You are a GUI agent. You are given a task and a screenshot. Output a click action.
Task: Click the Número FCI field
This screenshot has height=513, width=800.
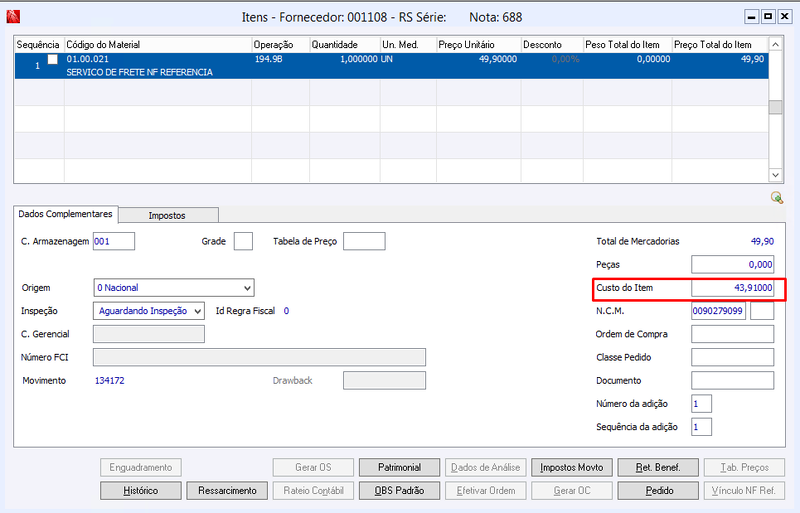click(259, 357)
